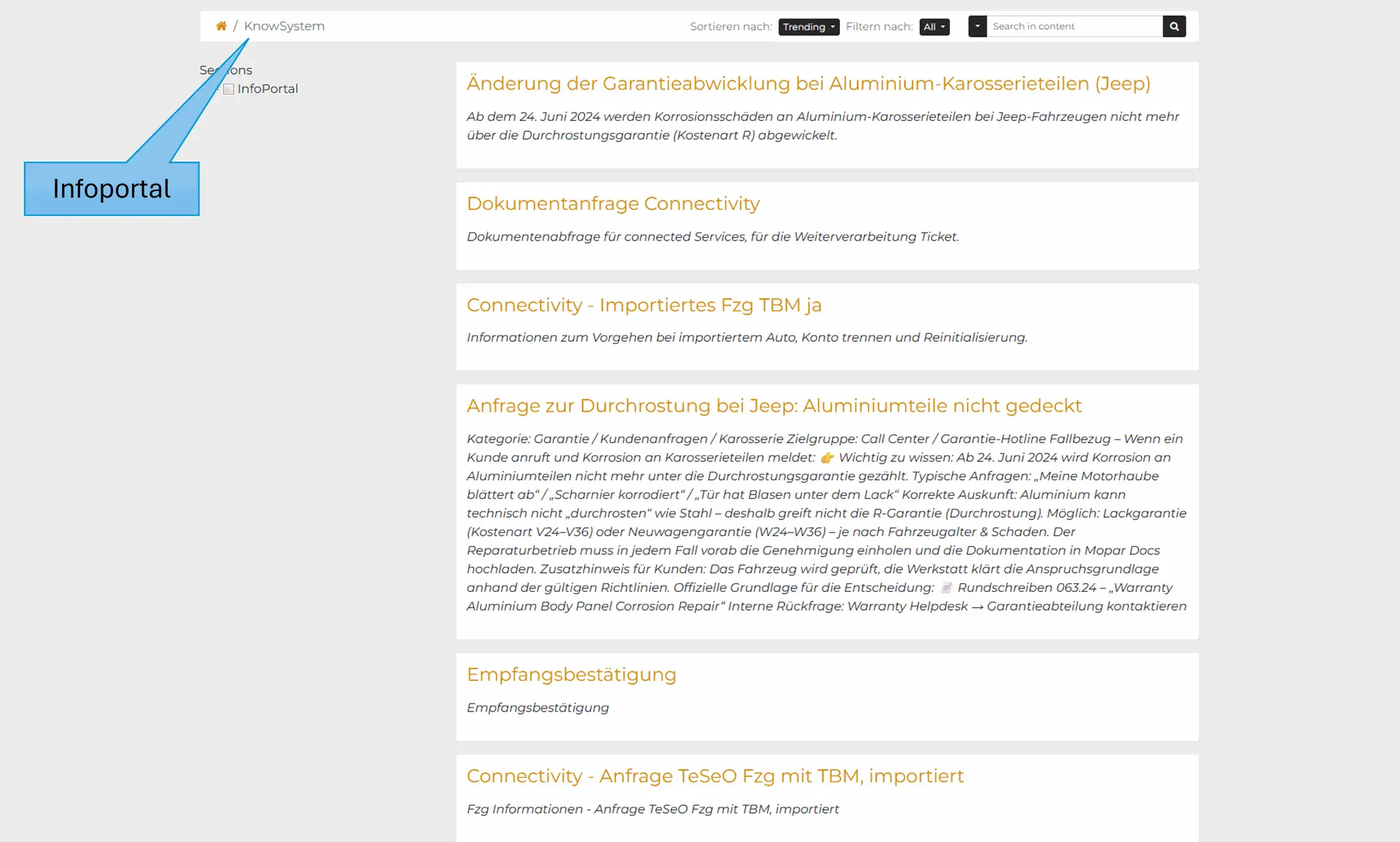The image size is (1400, 842).
Task: Open the All filter dropdown
Action: 934,27
